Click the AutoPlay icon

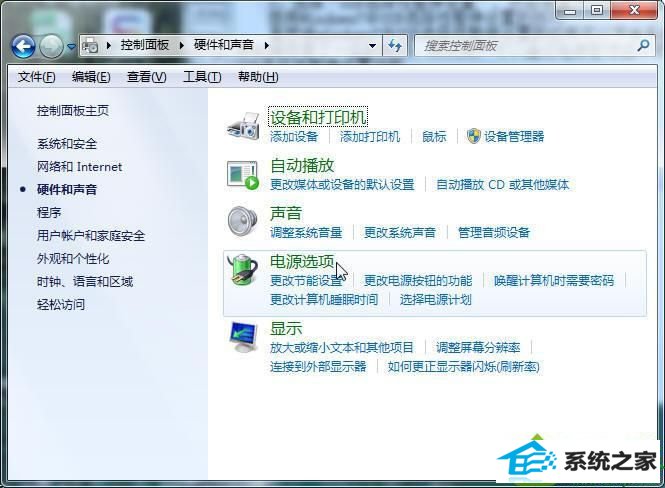point(243,174)
